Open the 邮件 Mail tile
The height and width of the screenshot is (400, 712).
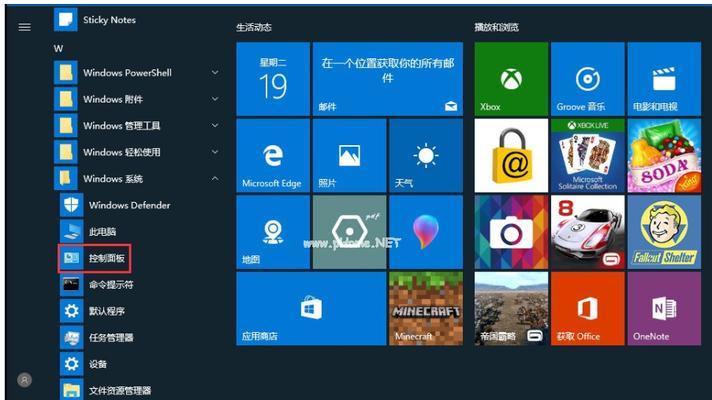click(388, 79)
